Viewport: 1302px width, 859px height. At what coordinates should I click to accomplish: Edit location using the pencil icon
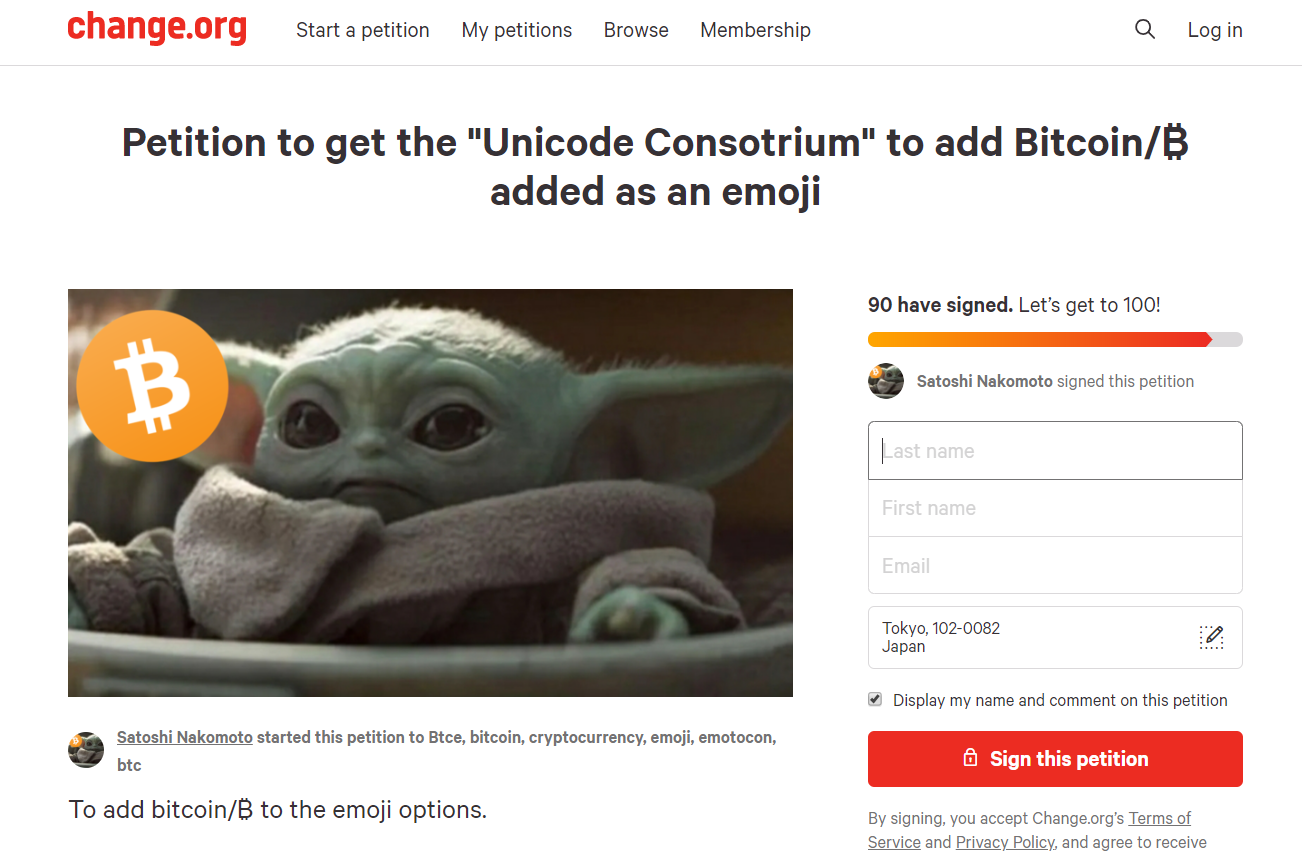tap(1211, 637)
